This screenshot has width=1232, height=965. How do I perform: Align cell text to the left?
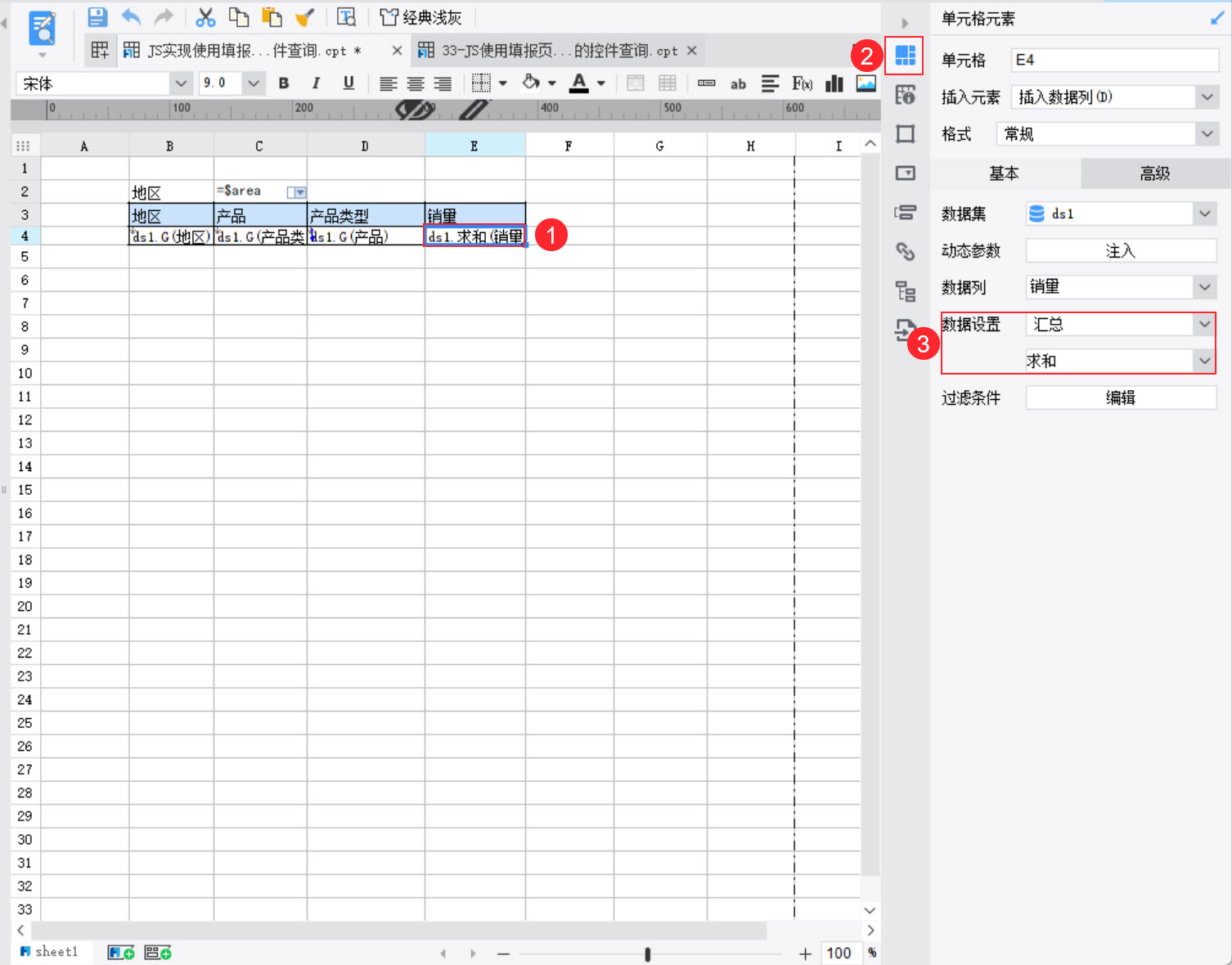tap(389, 83)
